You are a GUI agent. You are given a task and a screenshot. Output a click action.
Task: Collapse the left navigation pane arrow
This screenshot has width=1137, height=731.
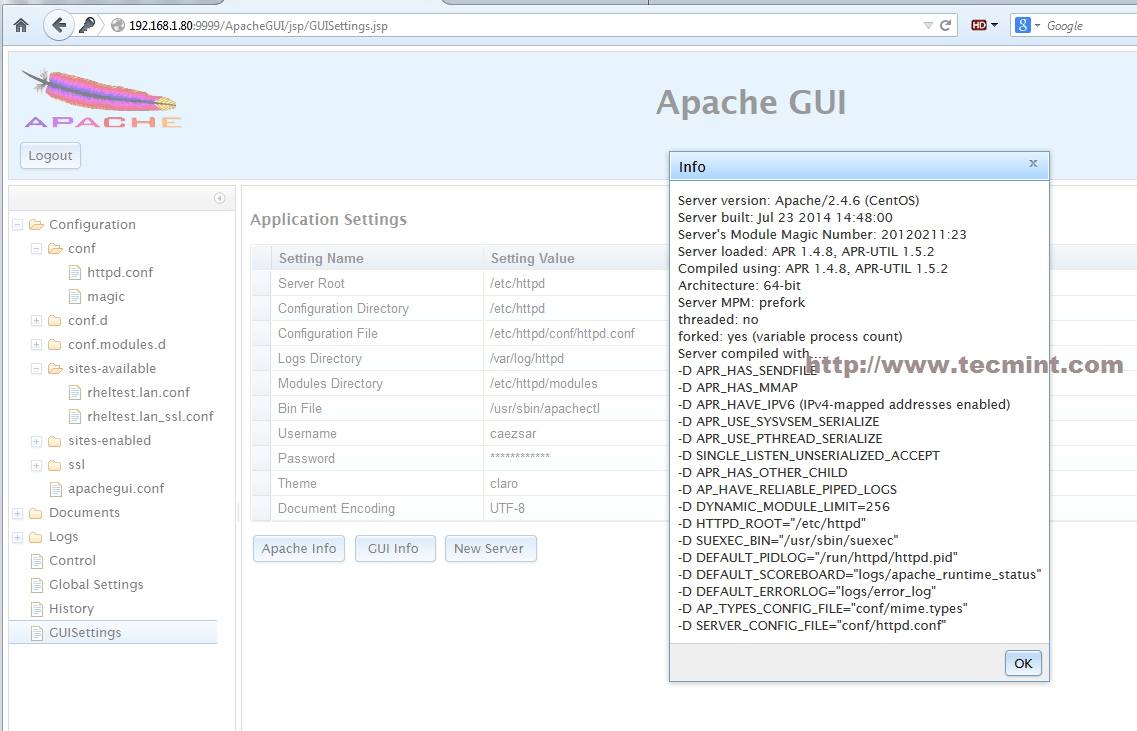click(220, 198)
